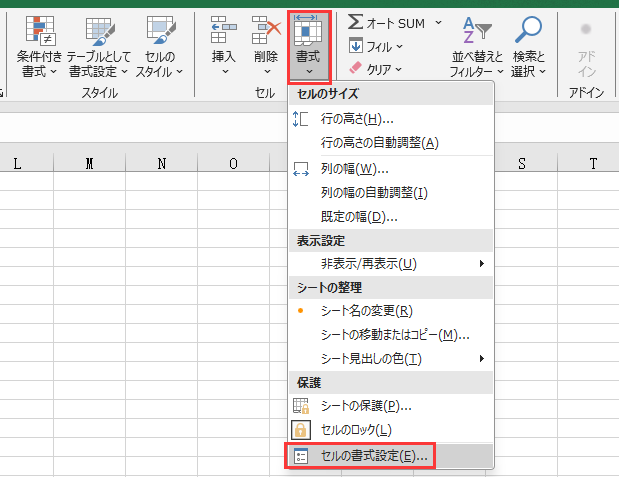
Task: Click the 条件付き書式 icon
Action: pos(40,30)
